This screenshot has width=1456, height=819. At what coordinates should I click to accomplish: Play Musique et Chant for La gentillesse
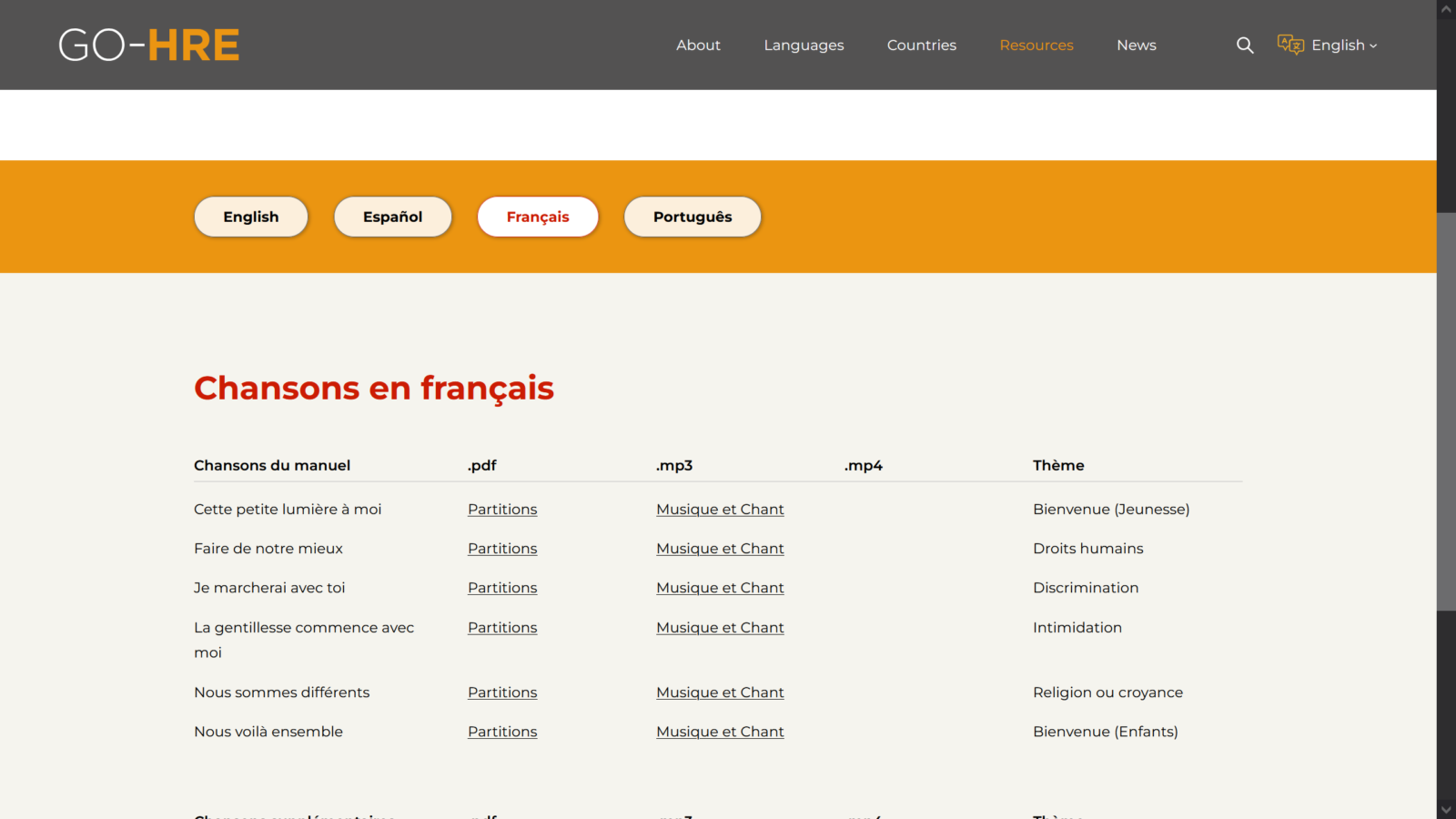point(720,628)
